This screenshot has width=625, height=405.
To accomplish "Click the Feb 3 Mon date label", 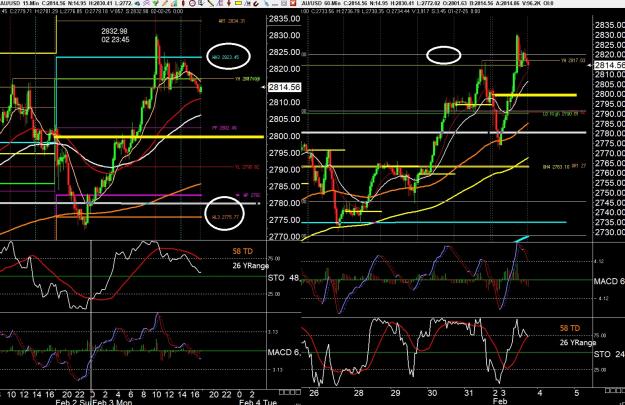I will [x=112, y=402].
